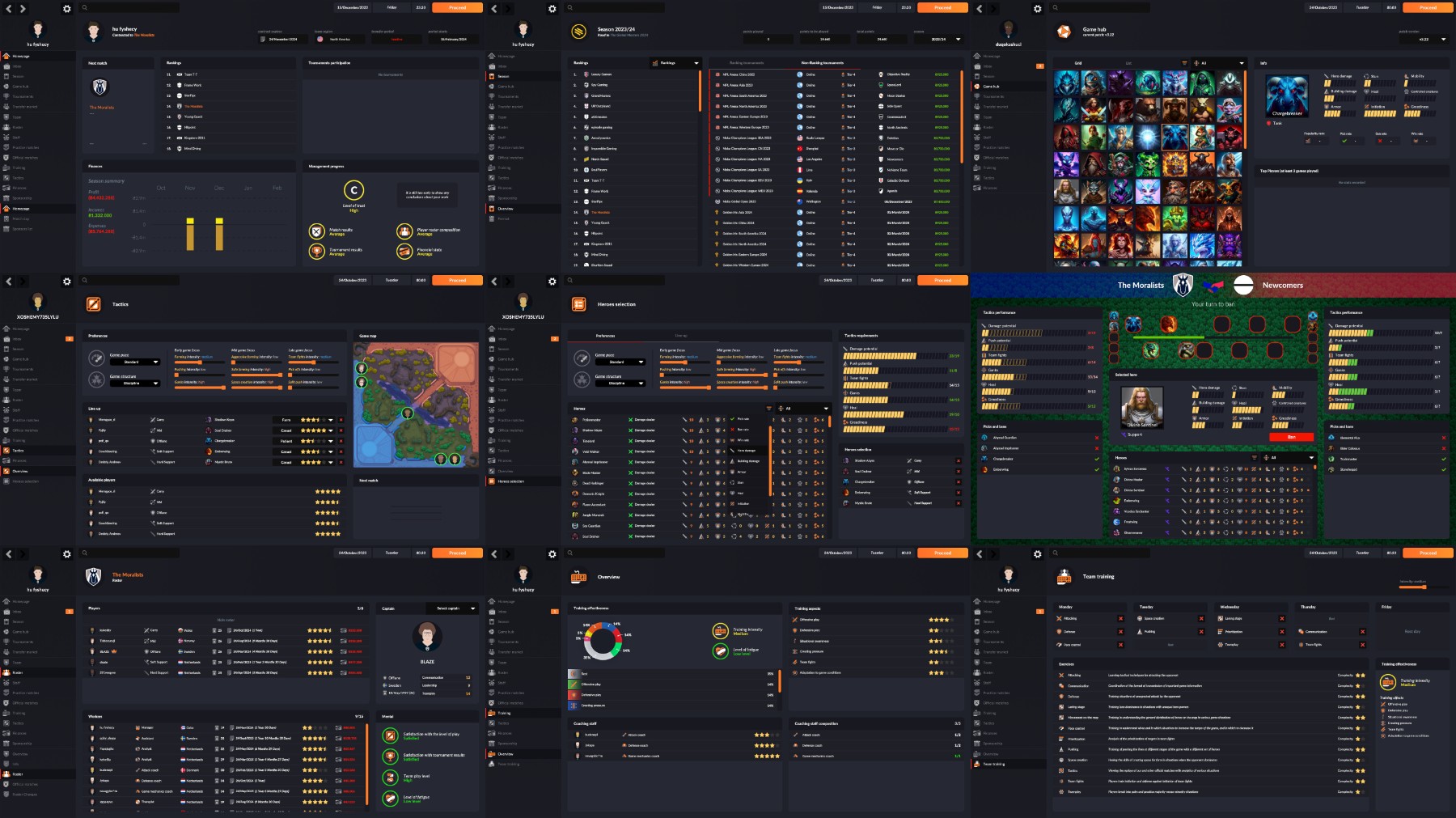1456x818 pixels.
Task: Click The Moralists link under hu fyshecy name
Action: click(x=144, y=35)
